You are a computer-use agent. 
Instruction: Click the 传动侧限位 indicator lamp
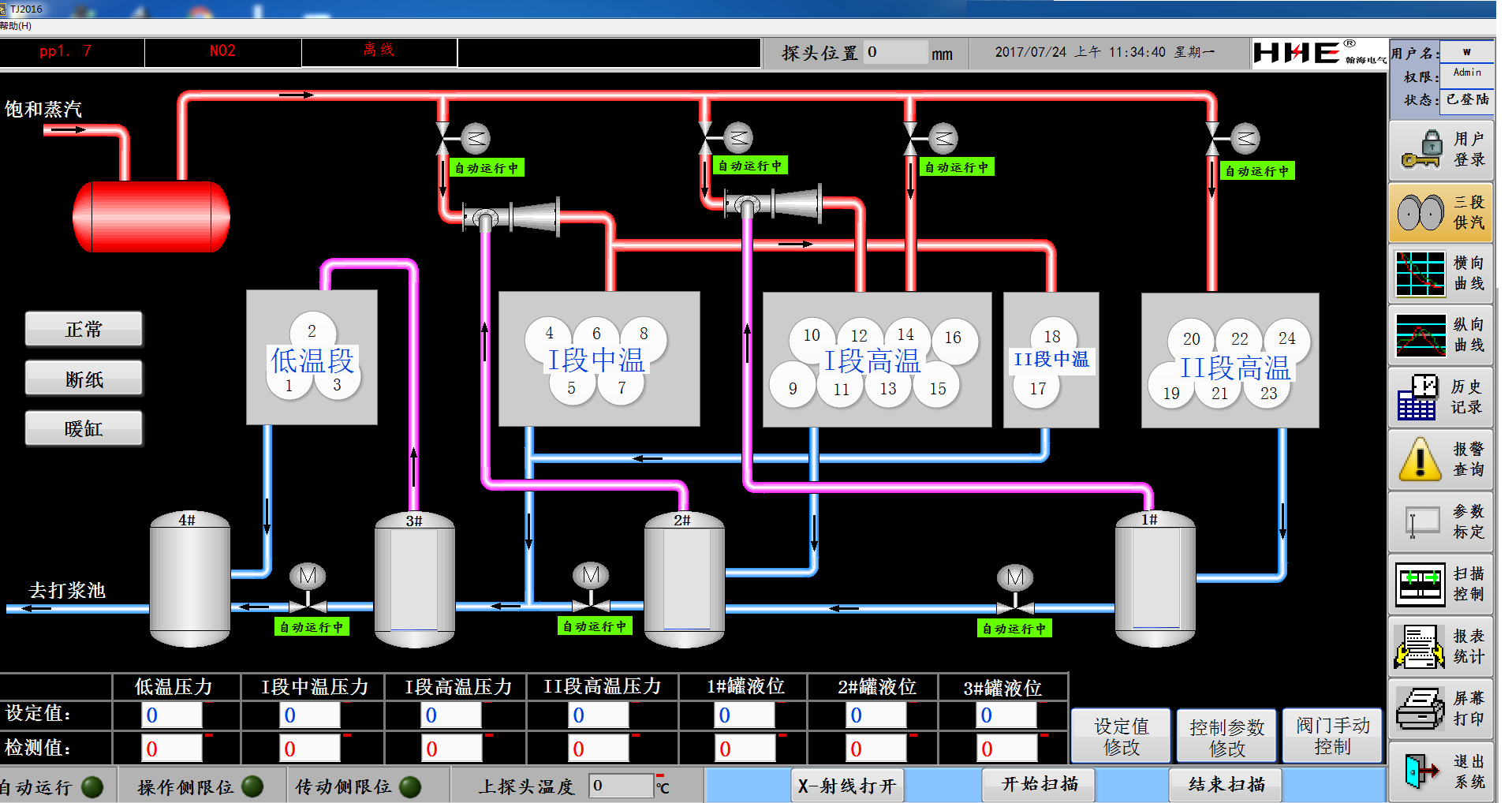pyautogui.click(x=410, y=786)
